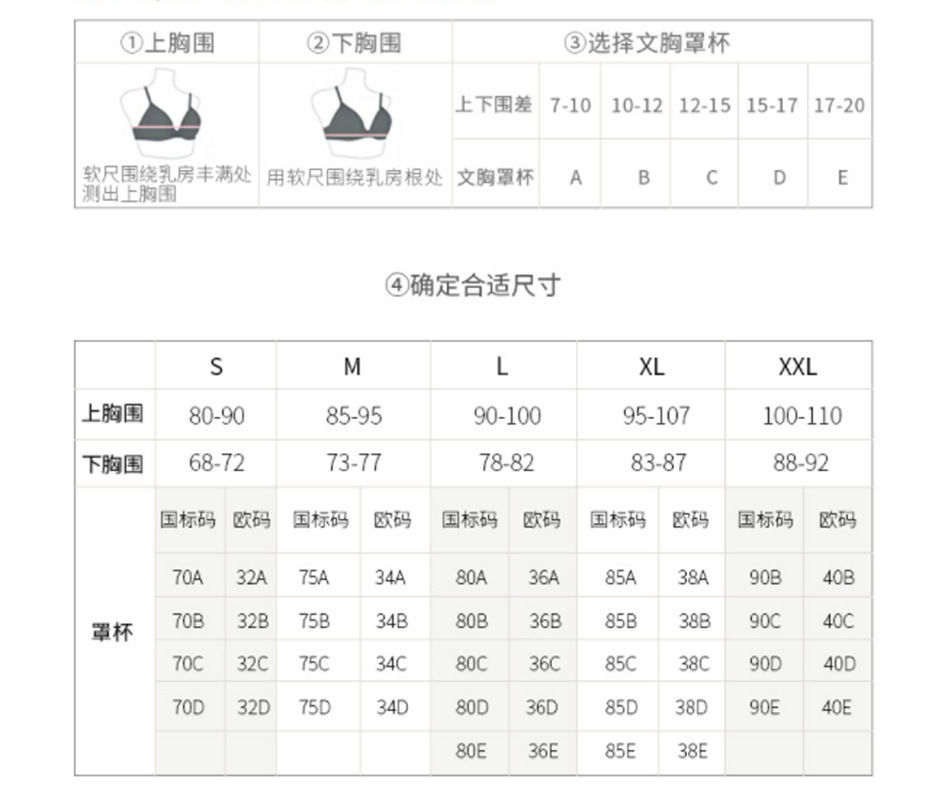950x800 pixels.
Task: Click the 7-10 bust difference cell
Action: pos(570,105)
